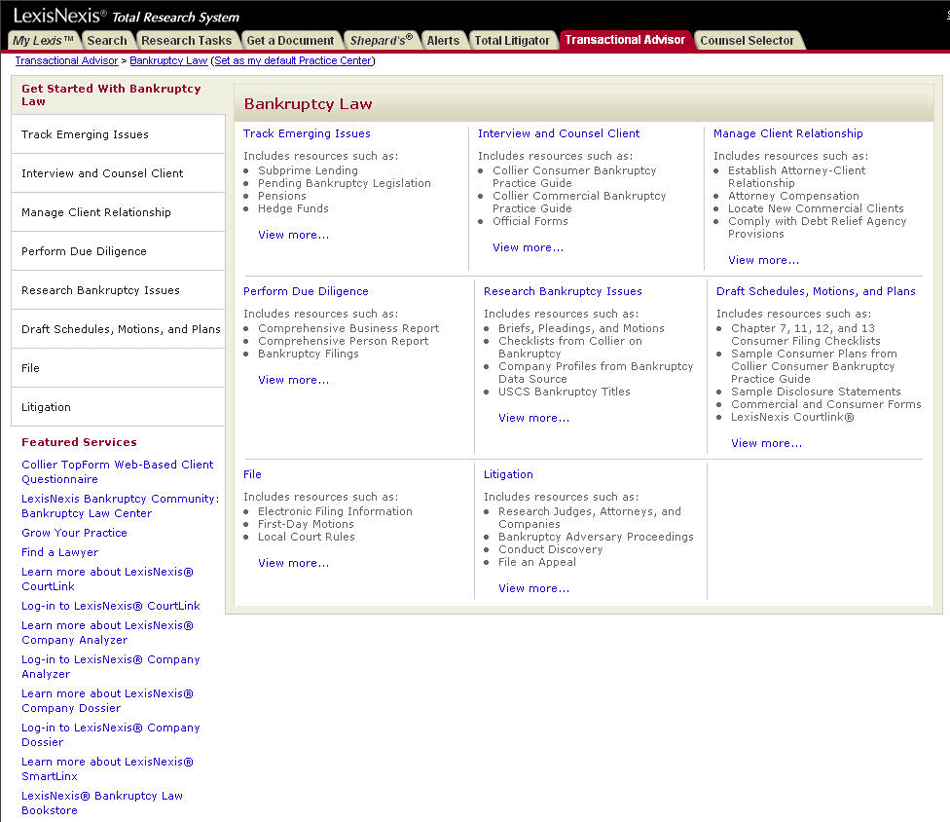The height and width of the screenshot is (822, 950).
Task: Select Litigation in the left sidebar
Action: [x=118, y=407]
